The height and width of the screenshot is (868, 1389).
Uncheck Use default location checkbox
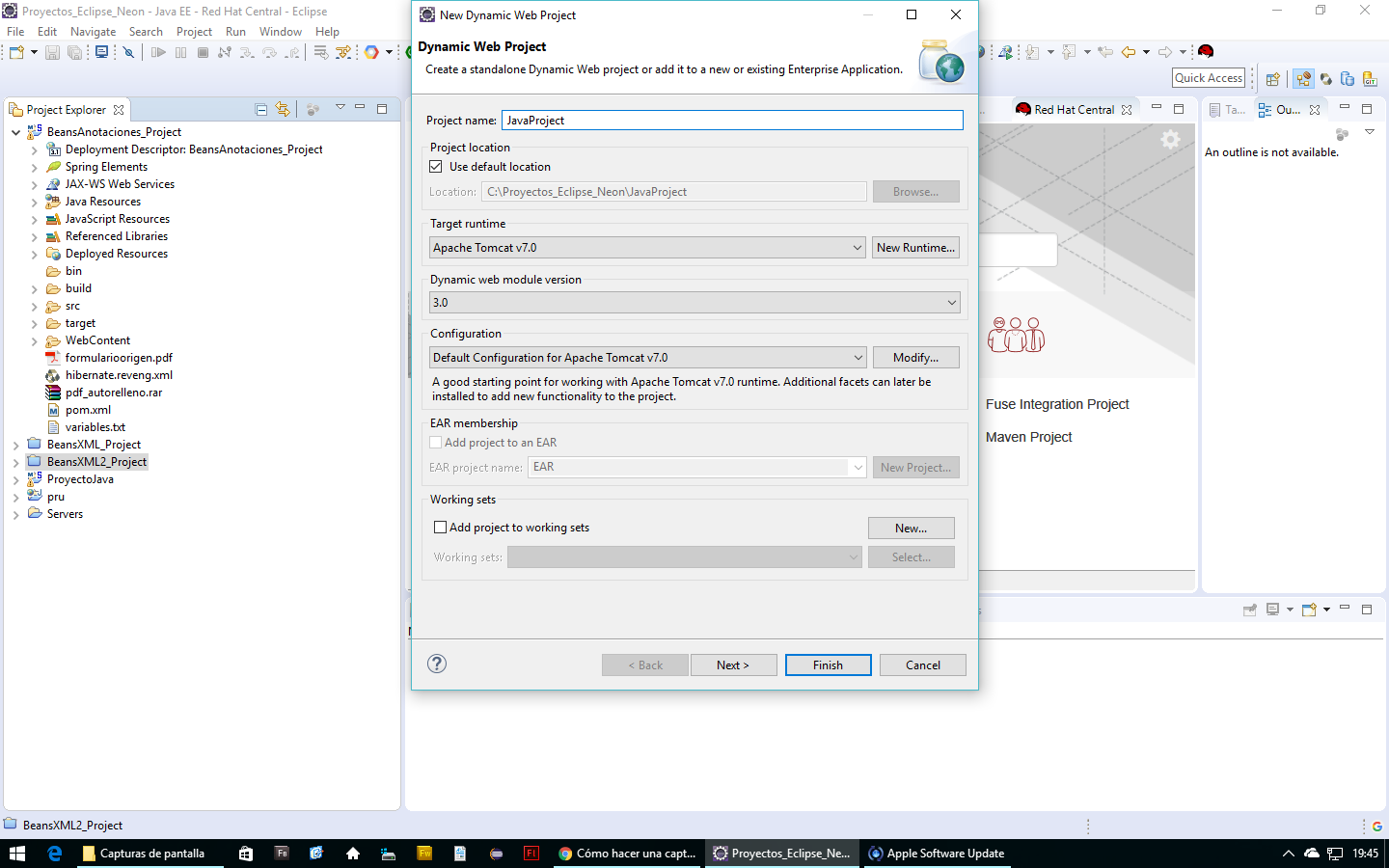(x=436, y=167)
